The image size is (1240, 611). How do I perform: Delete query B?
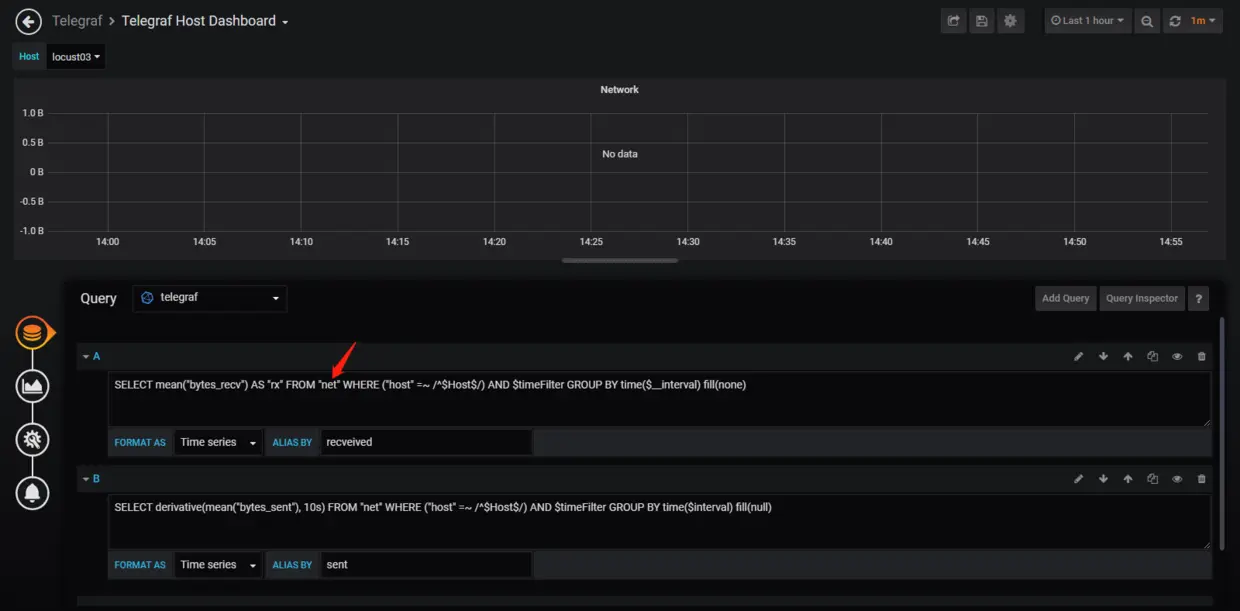(x=1201, y=479)
